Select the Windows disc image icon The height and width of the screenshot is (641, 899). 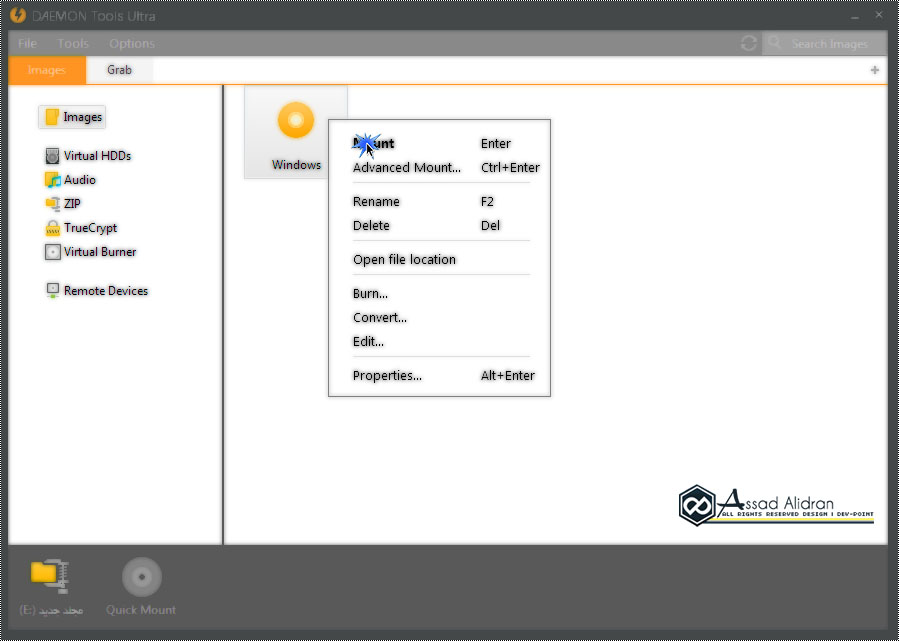[296, 120]
